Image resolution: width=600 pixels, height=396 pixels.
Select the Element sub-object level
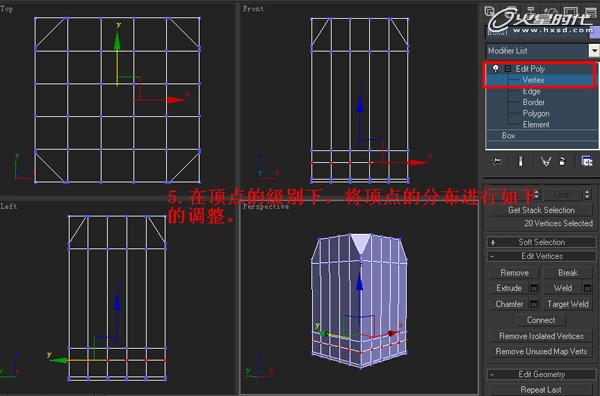pos(536,124)
